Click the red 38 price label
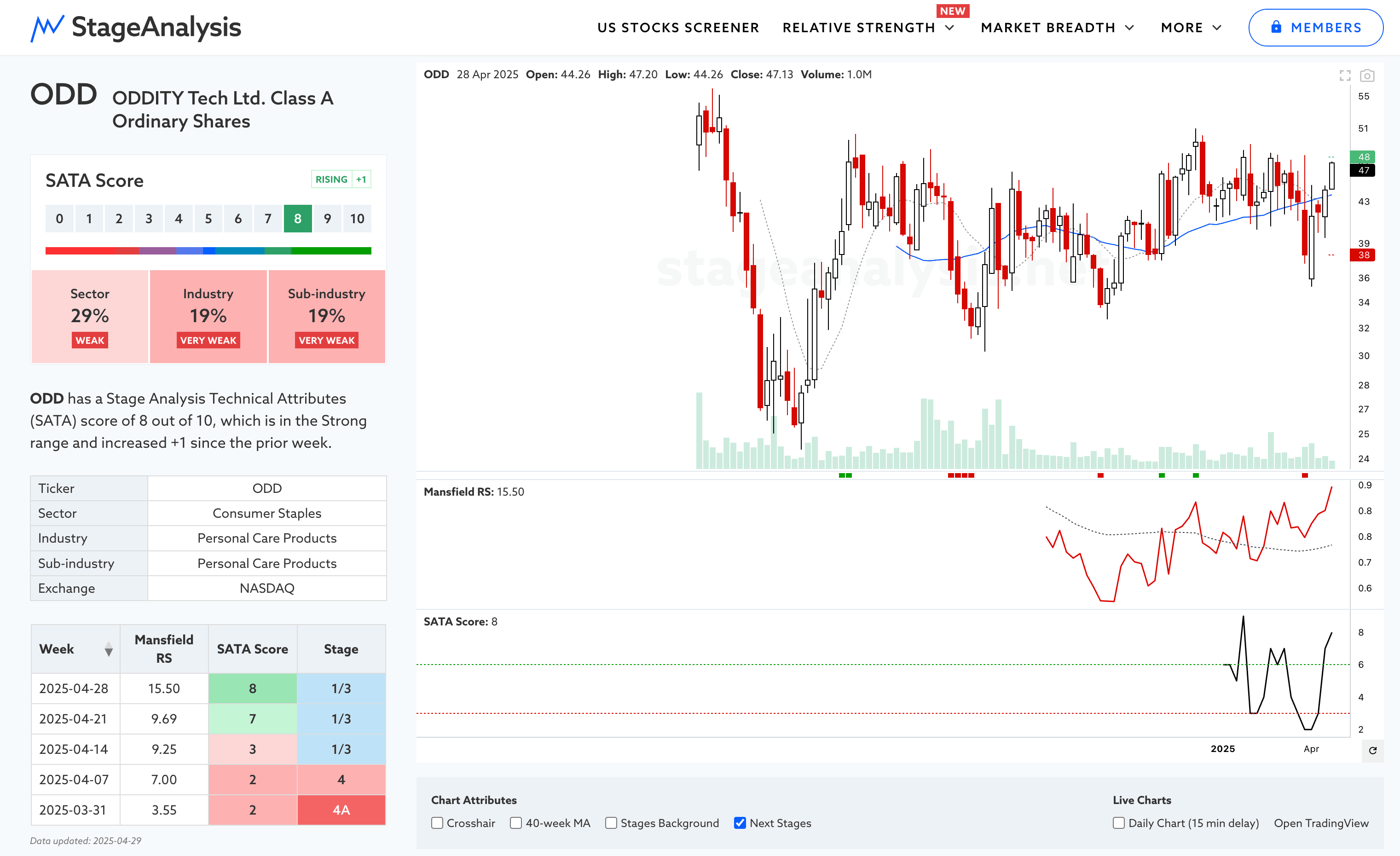Viewport: 1400px width, 856px height. point(1363,255)
